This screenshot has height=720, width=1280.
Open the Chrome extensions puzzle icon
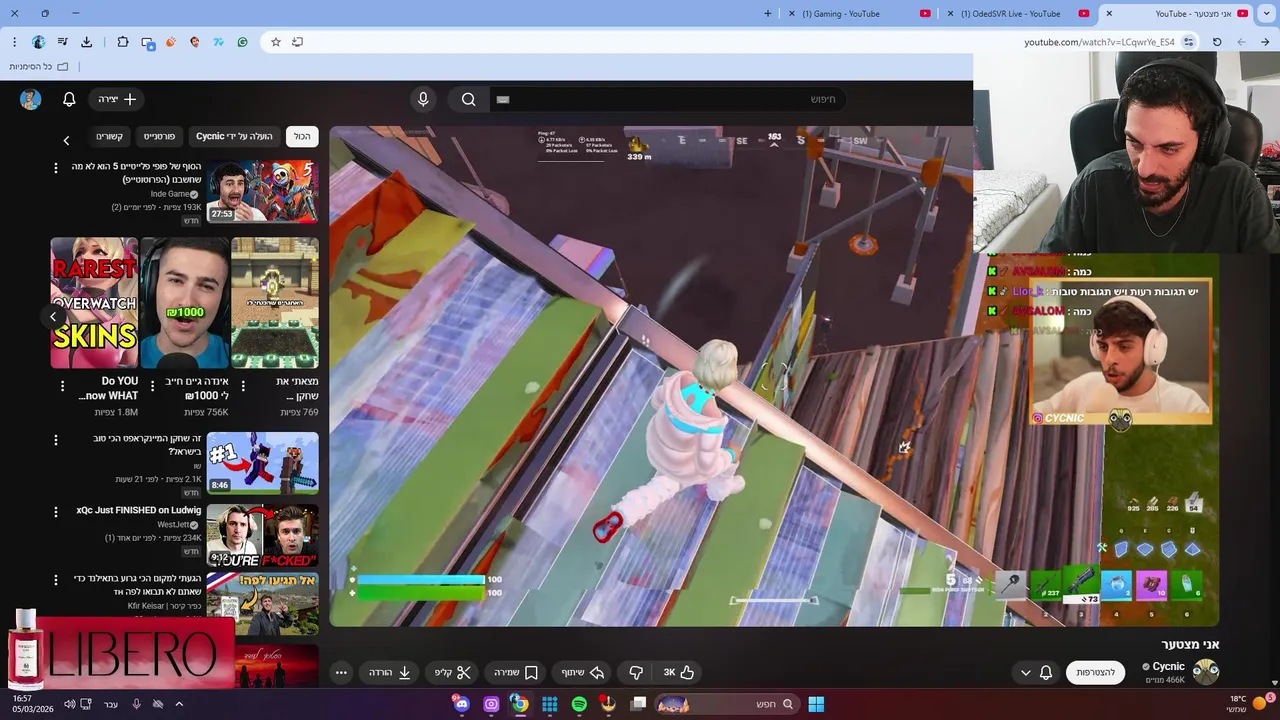tap(123, 42)
